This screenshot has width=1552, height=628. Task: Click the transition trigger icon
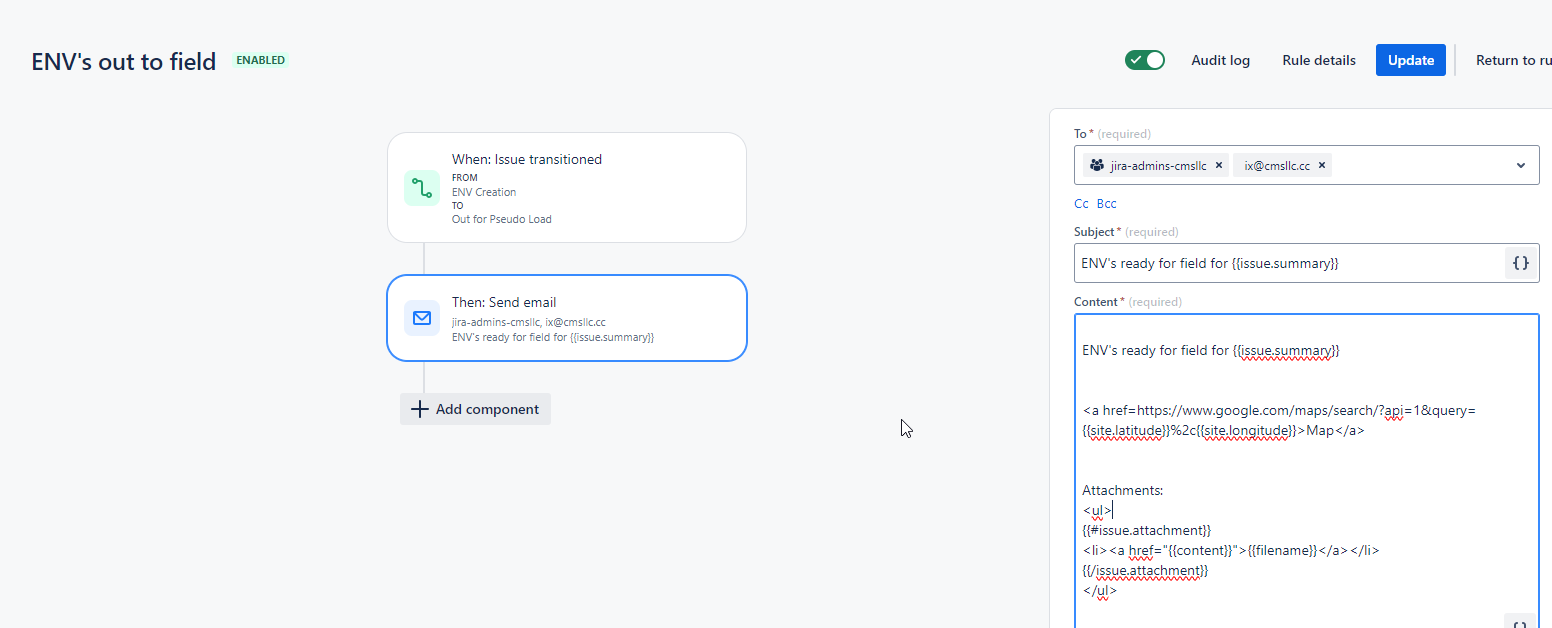(422, 188)
